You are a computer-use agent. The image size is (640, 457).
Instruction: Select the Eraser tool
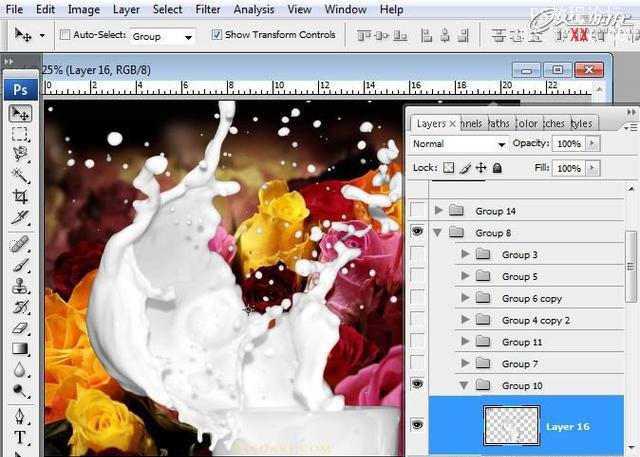coord(20,328)
